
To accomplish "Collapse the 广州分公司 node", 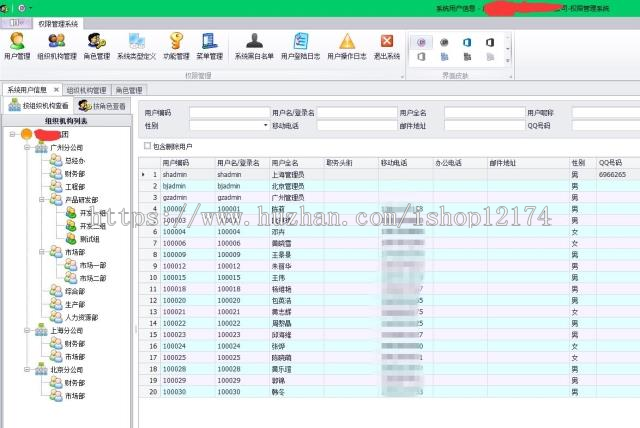I will [x=27, y=147].
